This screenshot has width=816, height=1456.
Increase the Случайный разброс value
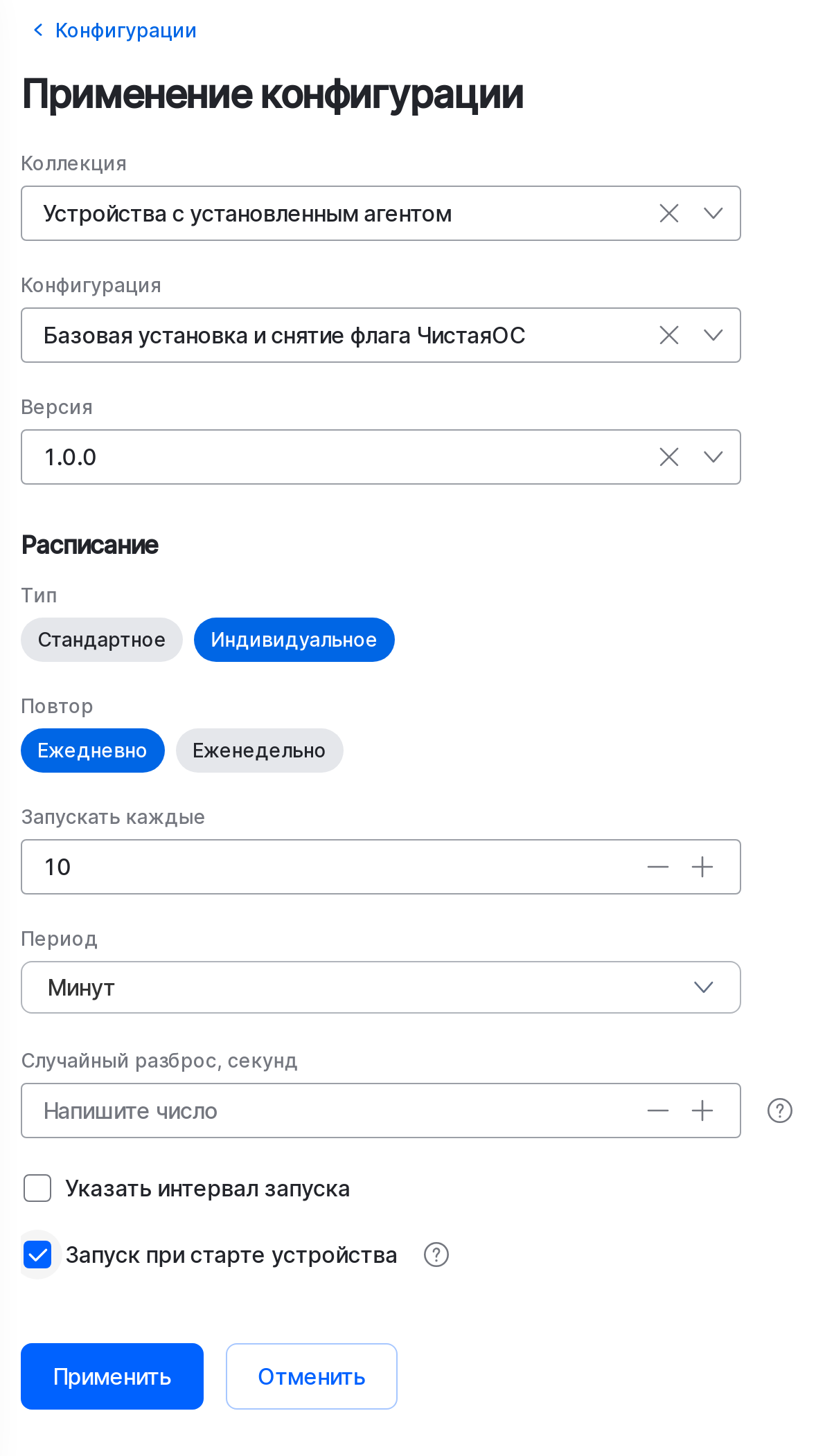(x=702, y=1111)
